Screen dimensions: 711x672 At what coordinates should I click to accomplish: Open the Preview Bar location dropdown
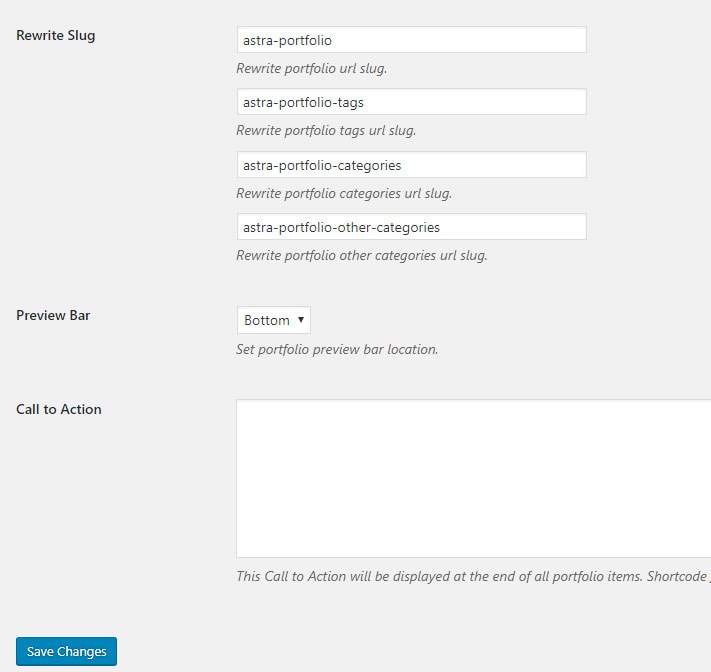pos(274,320)
